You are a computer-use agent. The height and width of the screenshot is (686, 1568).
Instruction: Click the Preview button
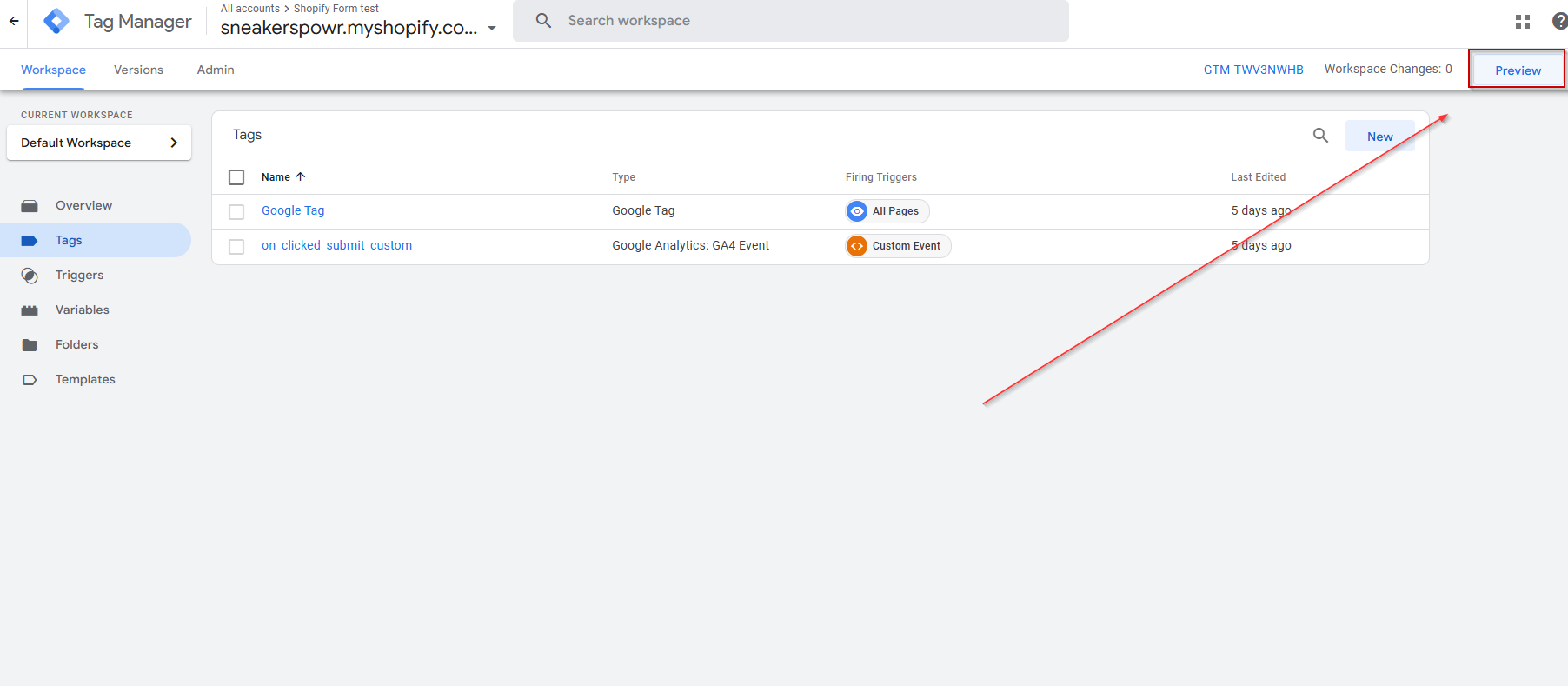tap(1518, 70)
